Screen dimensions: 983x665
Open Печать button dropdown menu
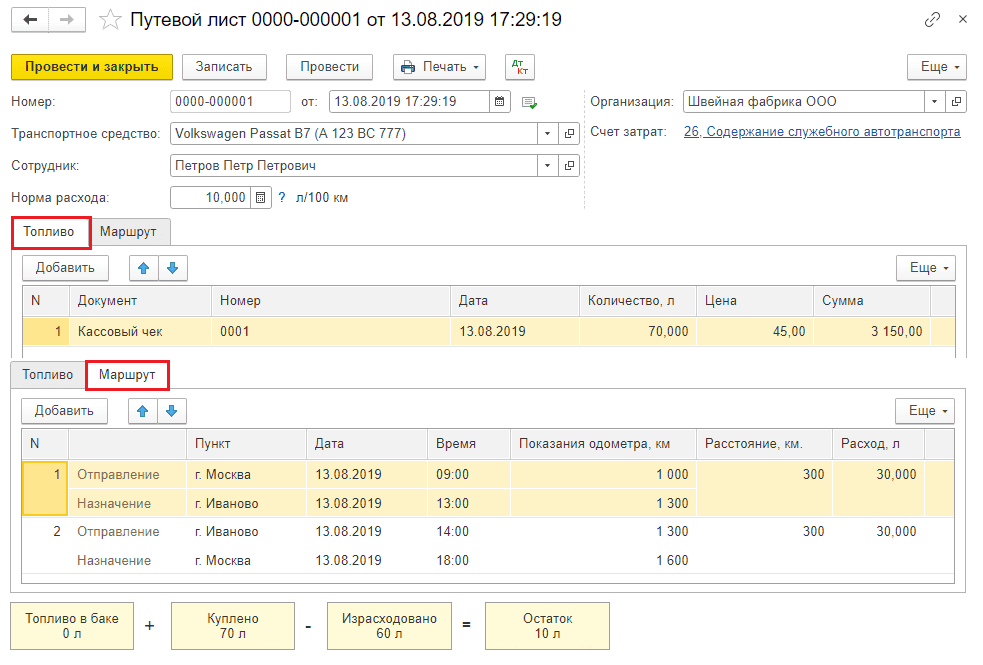(x=439, y=67)
